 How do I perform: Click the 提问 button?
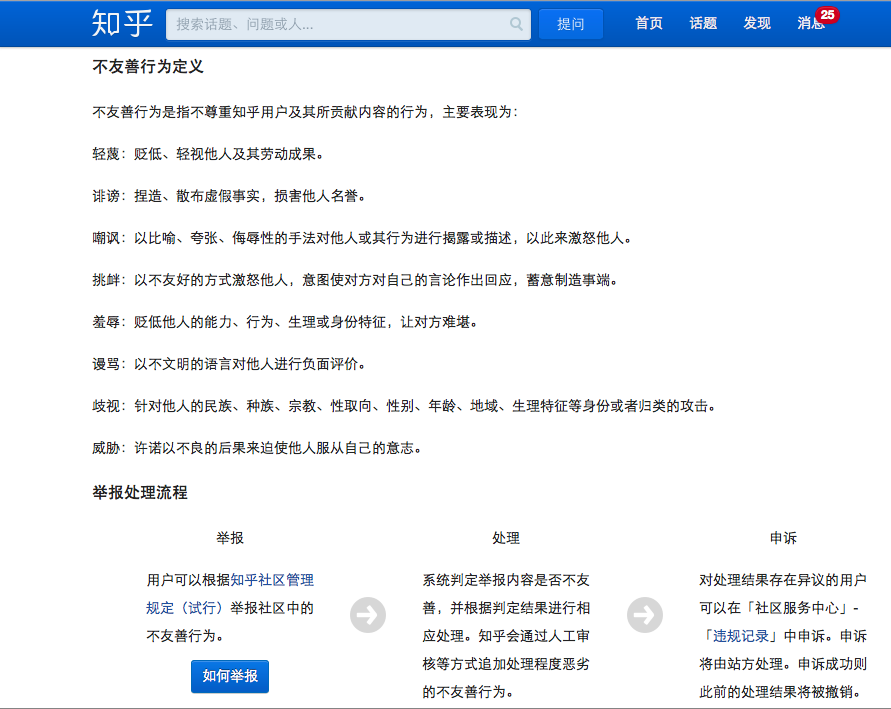coord(571,24)
